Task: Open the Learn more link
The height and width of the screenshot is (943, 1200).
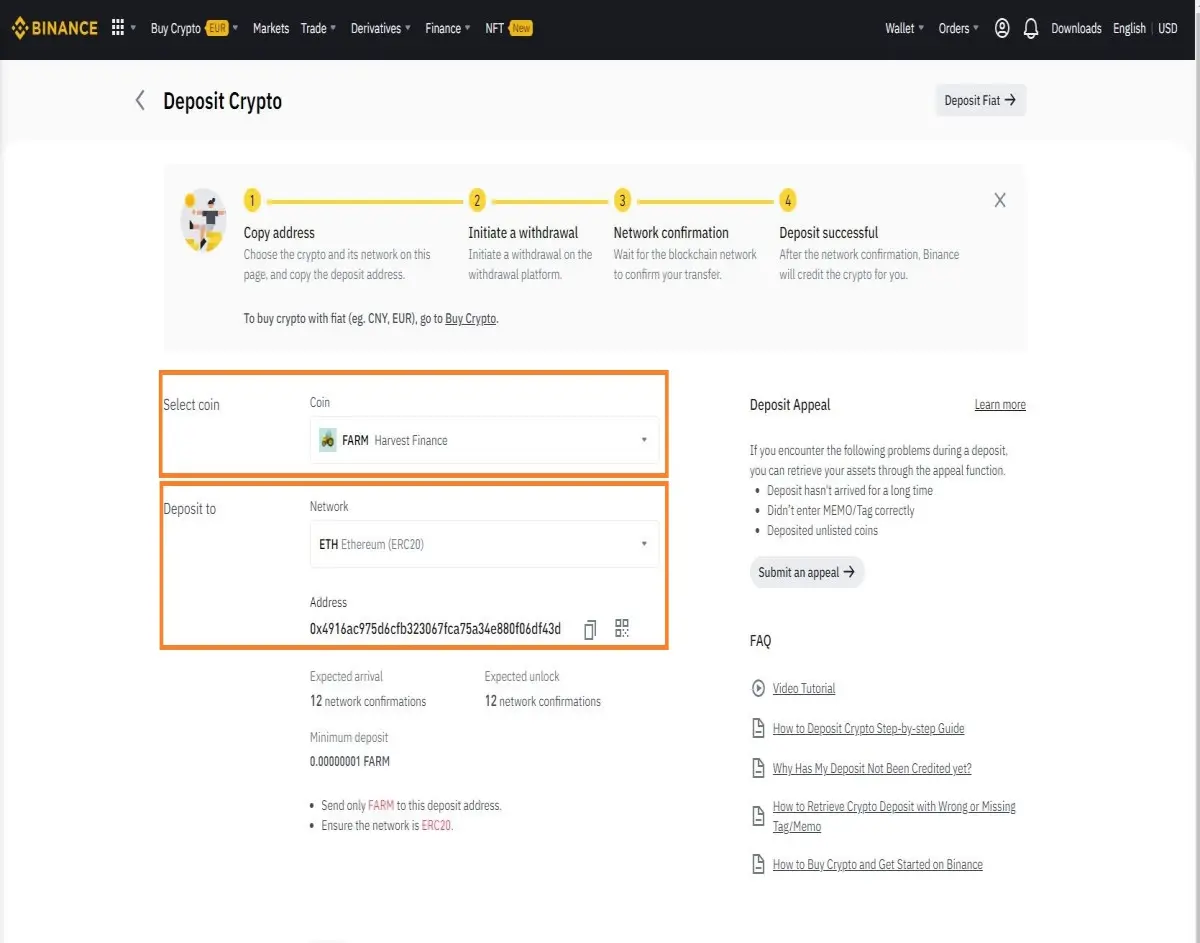Action: point(1000,405)
